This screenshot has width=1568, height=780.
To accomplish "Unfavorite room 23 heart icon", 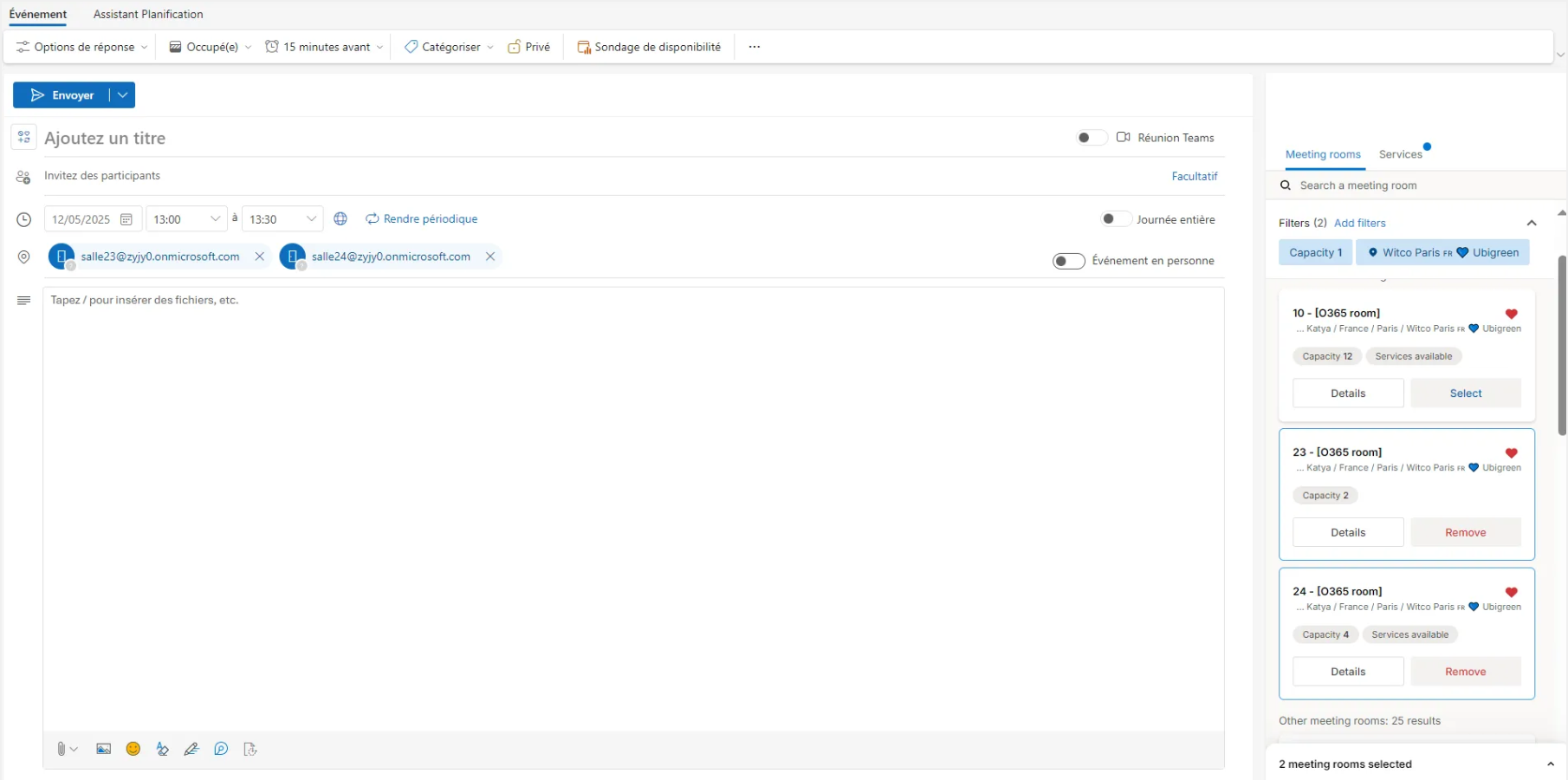I will point(1511,453).
